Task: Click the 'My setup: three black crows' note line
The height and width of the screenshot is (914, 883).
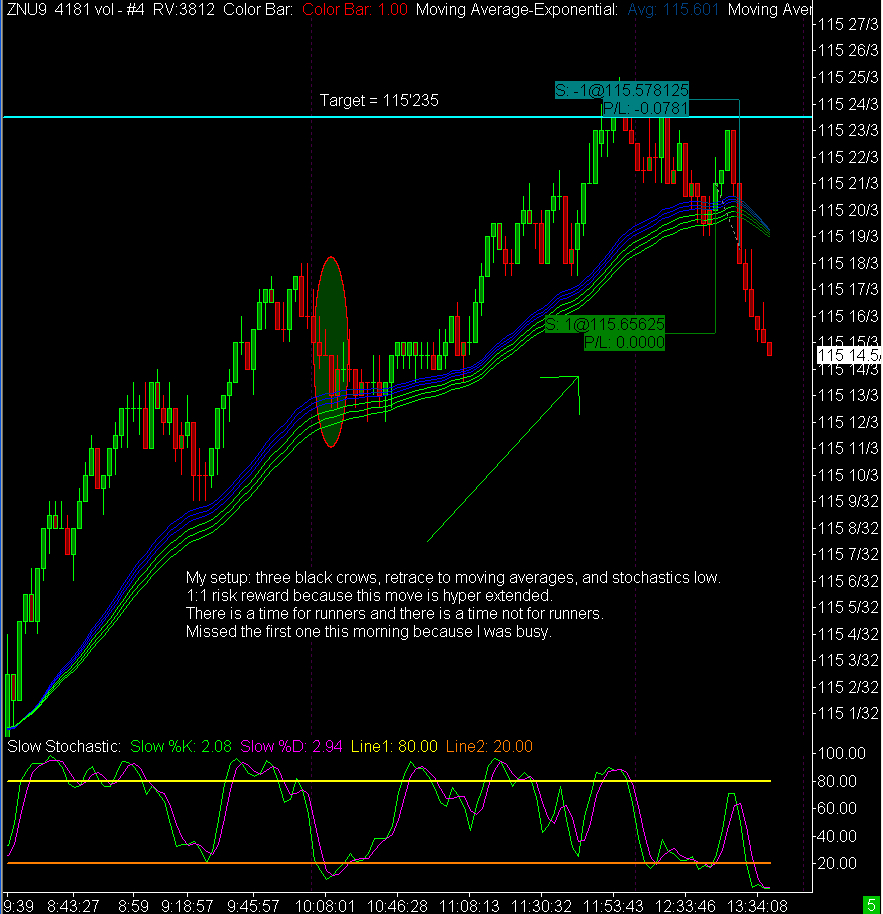Action: click(453, 578)
